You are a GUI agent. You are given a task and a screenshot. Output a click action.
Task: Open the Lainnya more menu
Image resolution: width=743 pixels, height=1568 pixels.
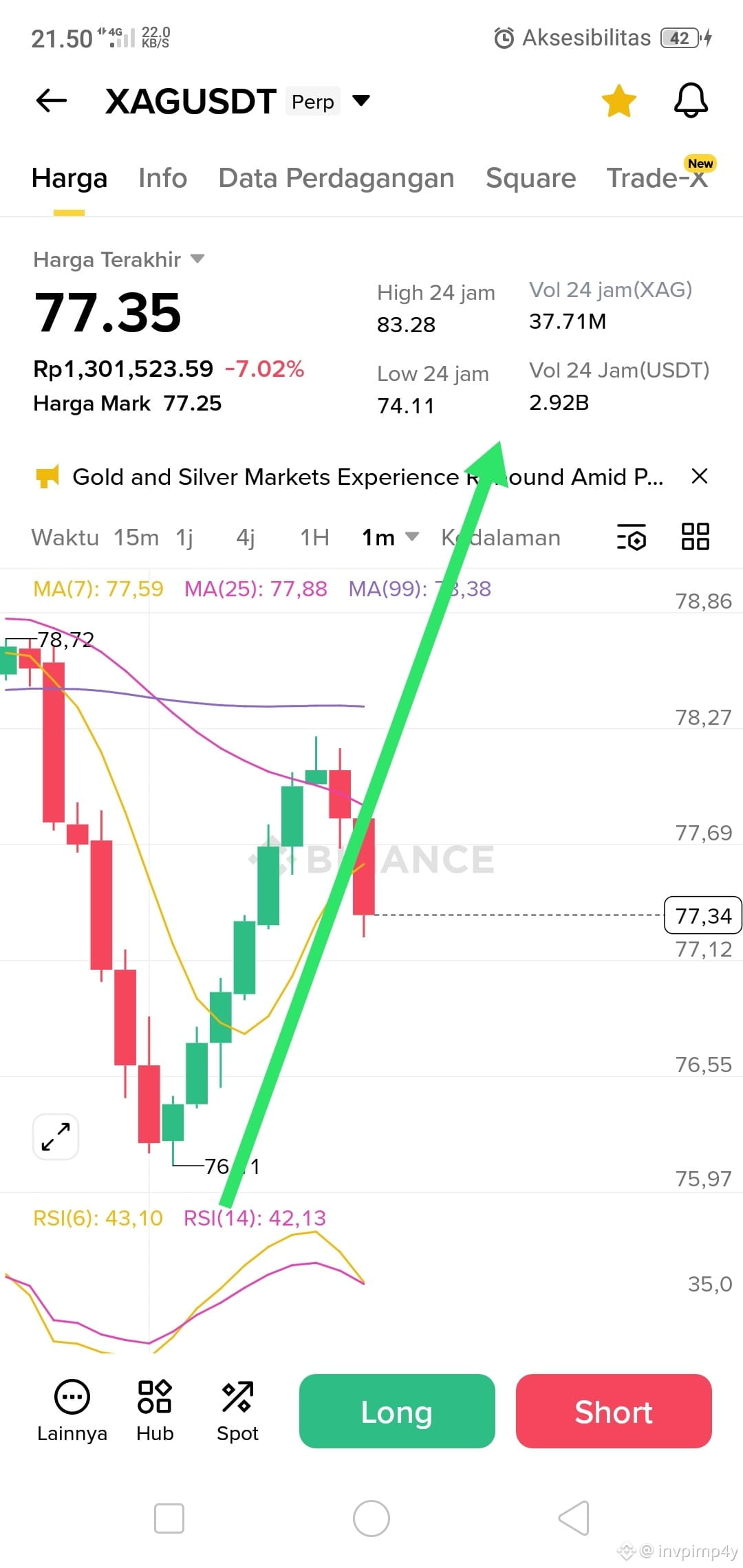coord(72,1411)
